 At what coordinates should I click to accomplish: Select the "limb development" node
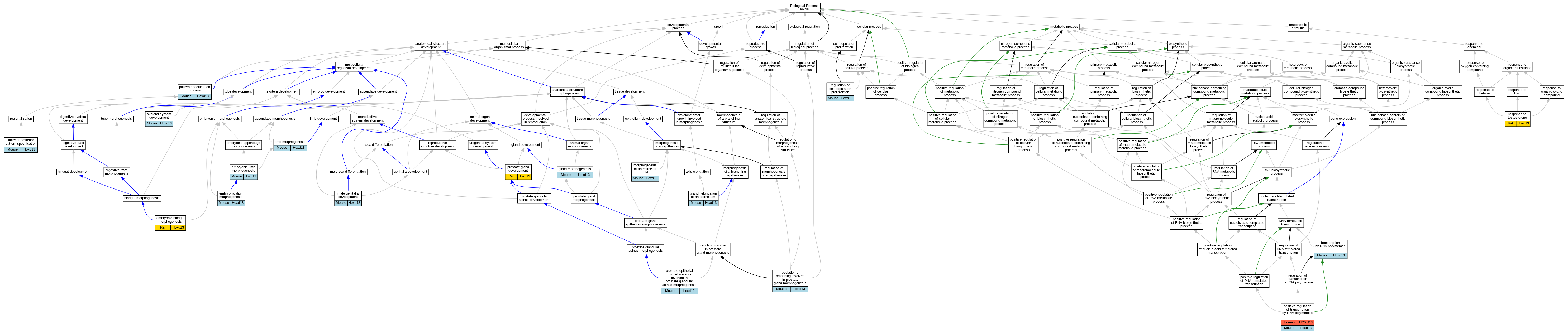point(323,119)
